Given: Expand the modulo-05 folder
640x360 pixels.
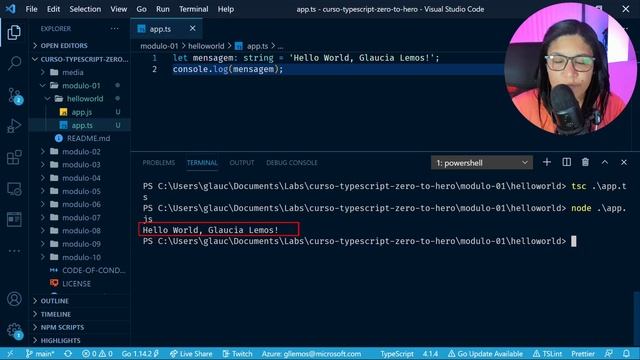Looking at the screenshot, I should point(80,191).
